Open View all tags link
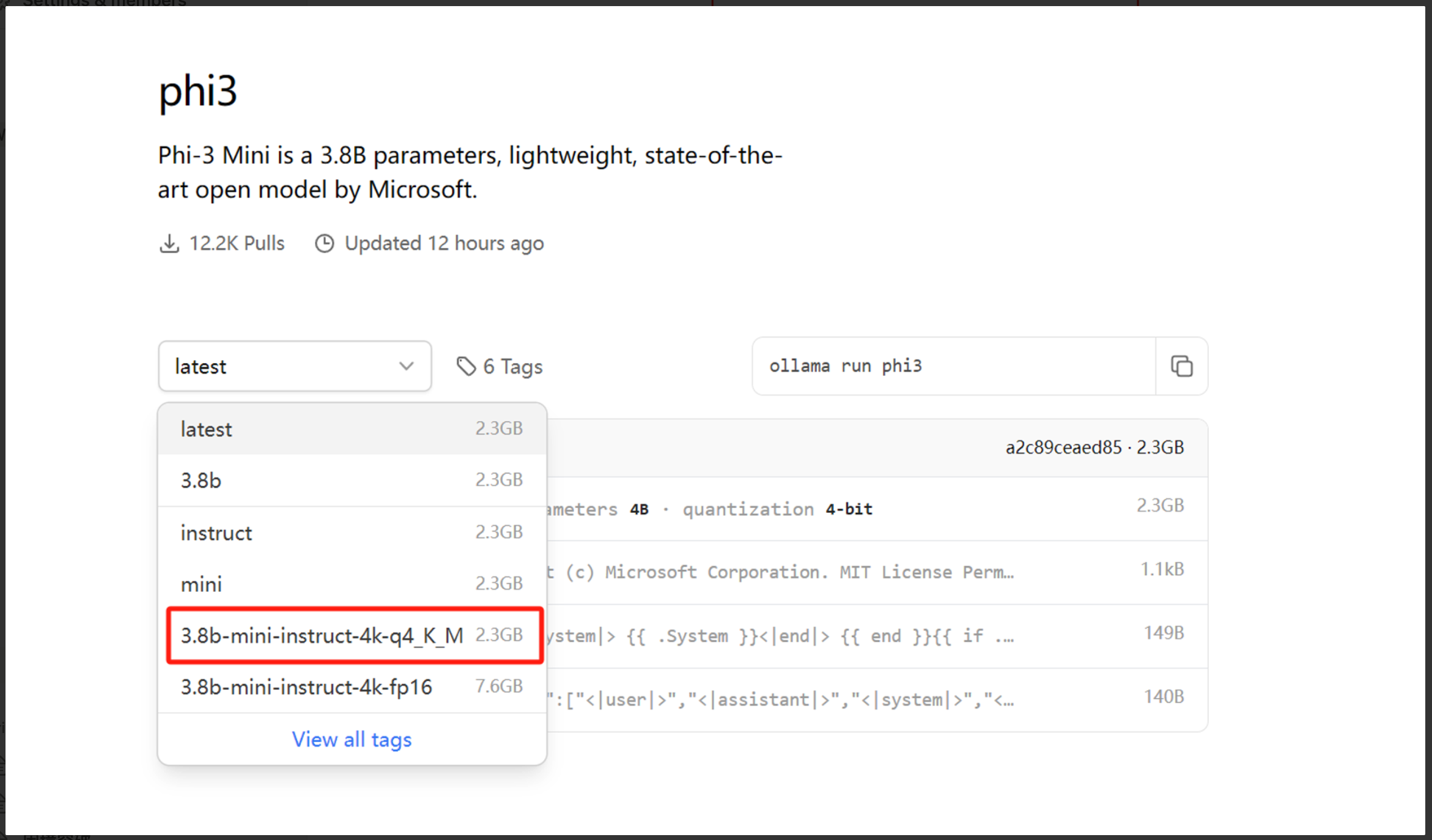 pos(352,739)
